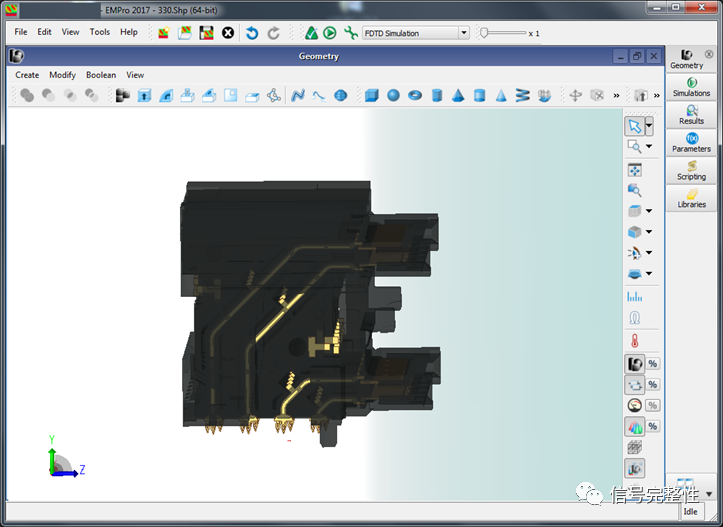Screen dimensions: 723x527
Task: Open the Boolean menu
Action: (x=101, y=75)
